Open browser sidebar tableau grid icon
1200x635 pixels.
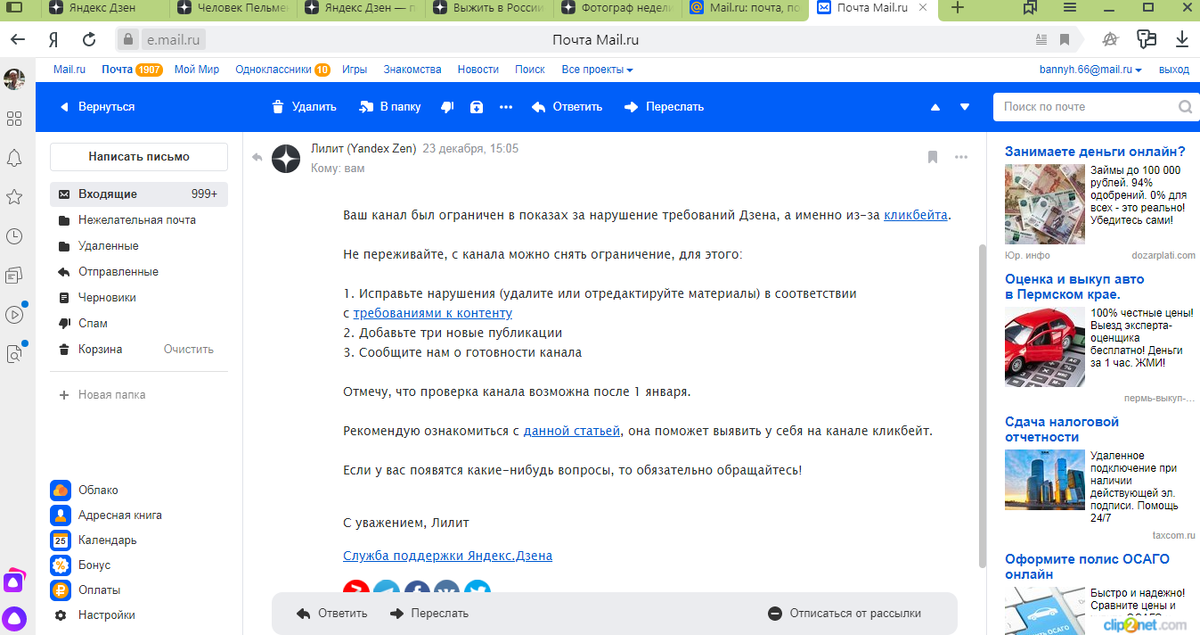click(14, 119)
